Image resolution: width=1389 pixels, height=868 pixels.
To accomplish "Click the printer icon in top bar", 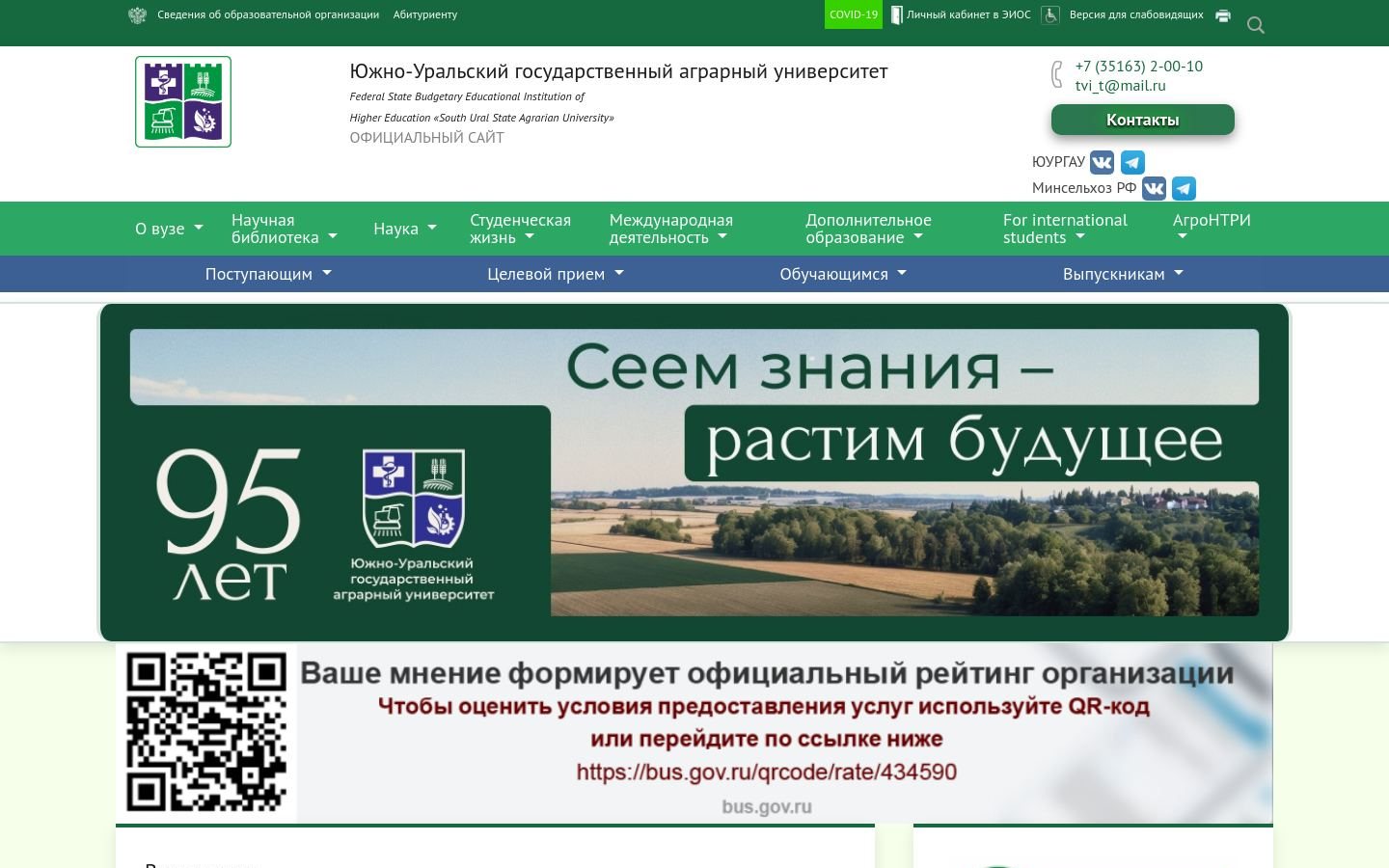I will click(x=1223, y=15).
